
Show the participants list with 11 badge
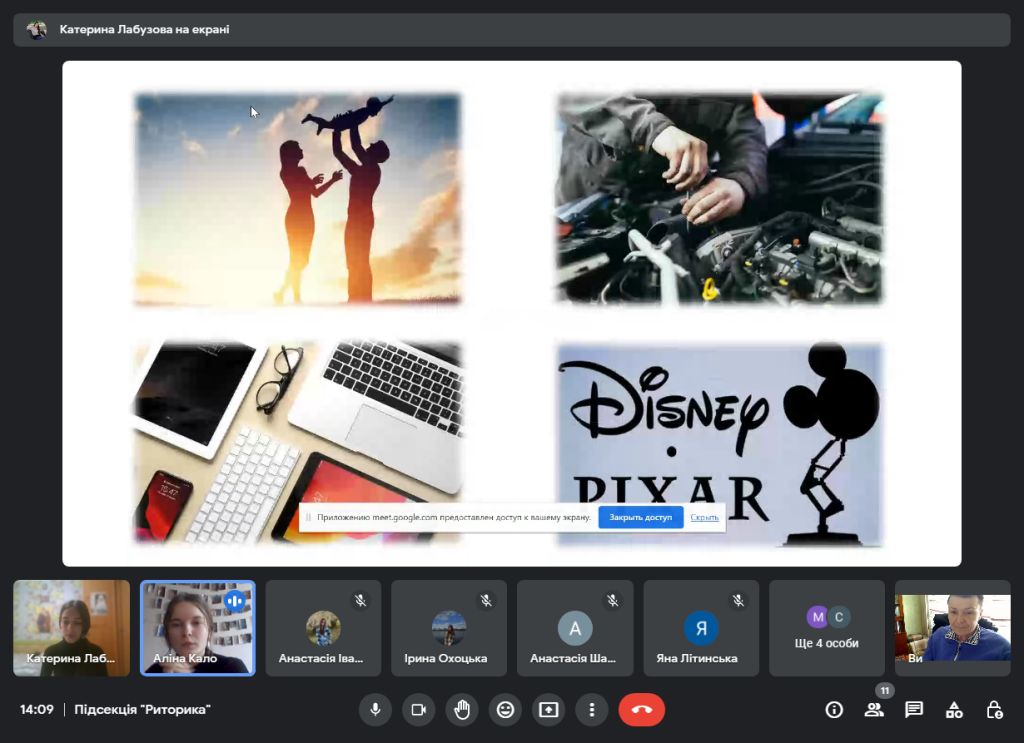click(x=874, y=710)
